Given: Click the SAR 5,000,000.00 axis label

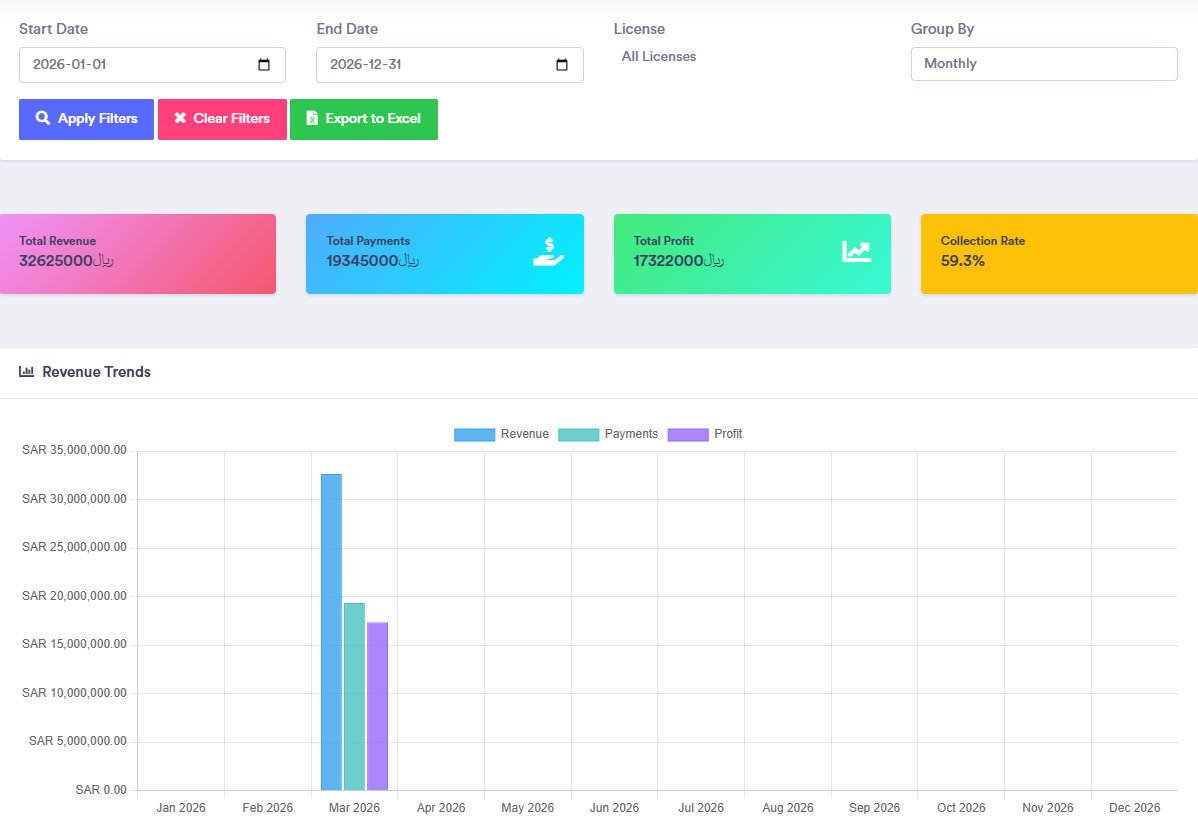Looking at the screenshot, I should 78,741.
